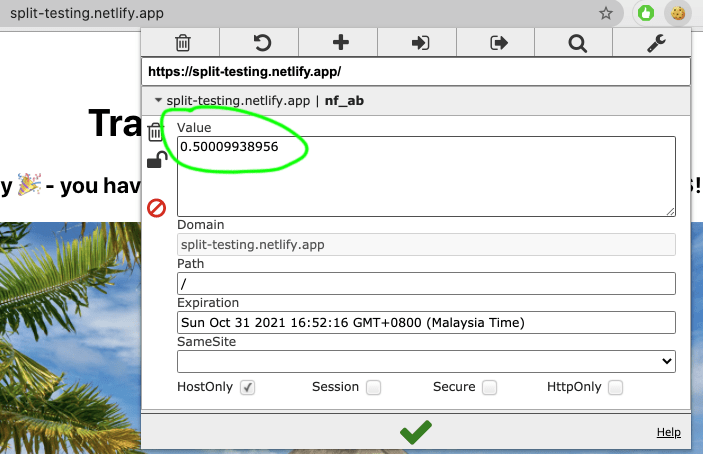This screenshot has height=454, width=703.
Task: Click the red block cookie icon
Action: [x=156, y=208]
